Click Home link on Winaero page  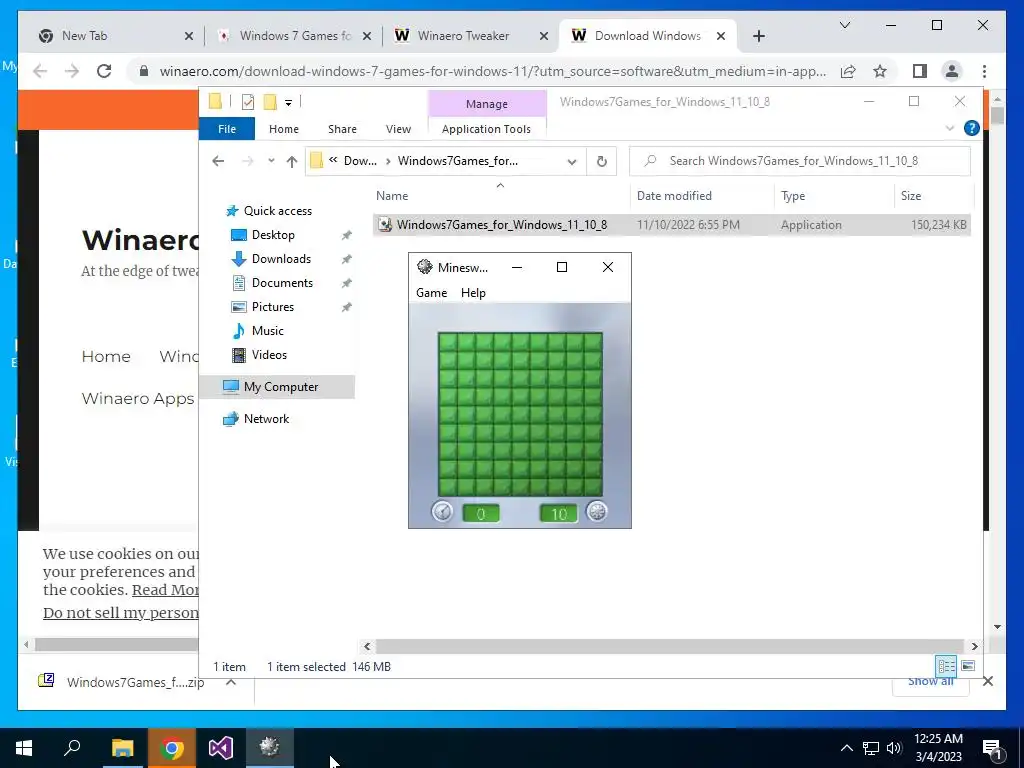[106, 357]
